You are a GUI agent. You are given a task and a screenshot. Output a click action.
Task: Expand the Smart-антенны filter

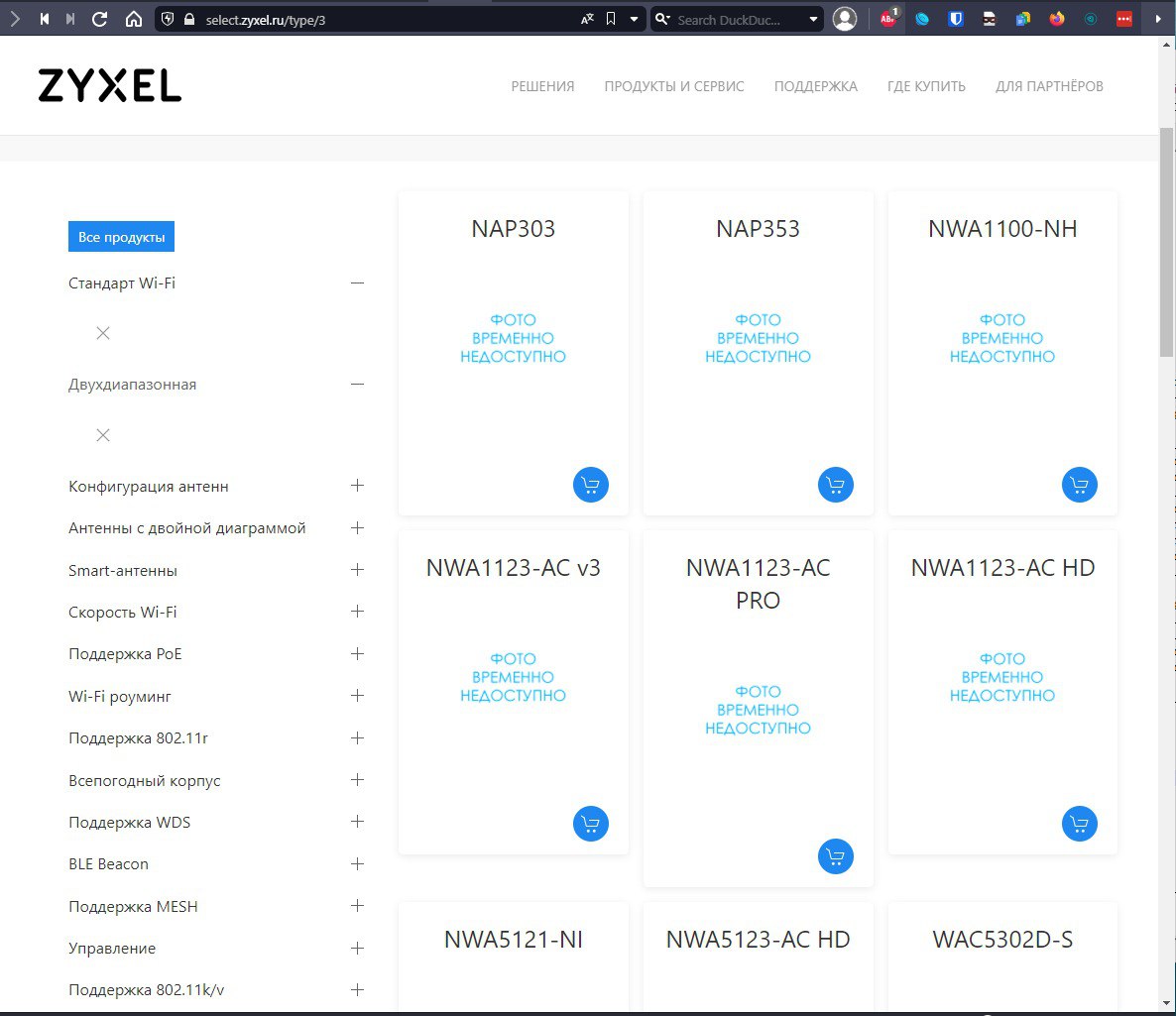tap(357, 570)
